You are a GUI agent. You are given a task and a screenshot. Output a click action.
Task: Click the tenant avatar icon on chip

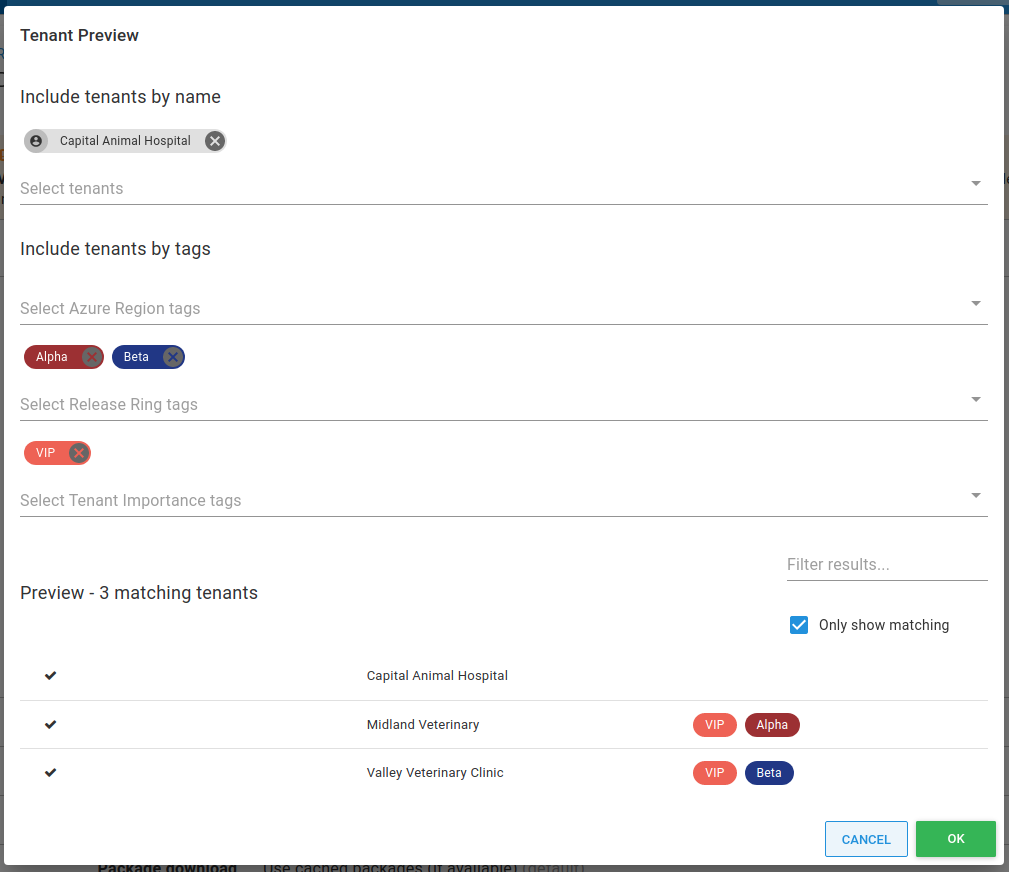[x=36, y=141]
